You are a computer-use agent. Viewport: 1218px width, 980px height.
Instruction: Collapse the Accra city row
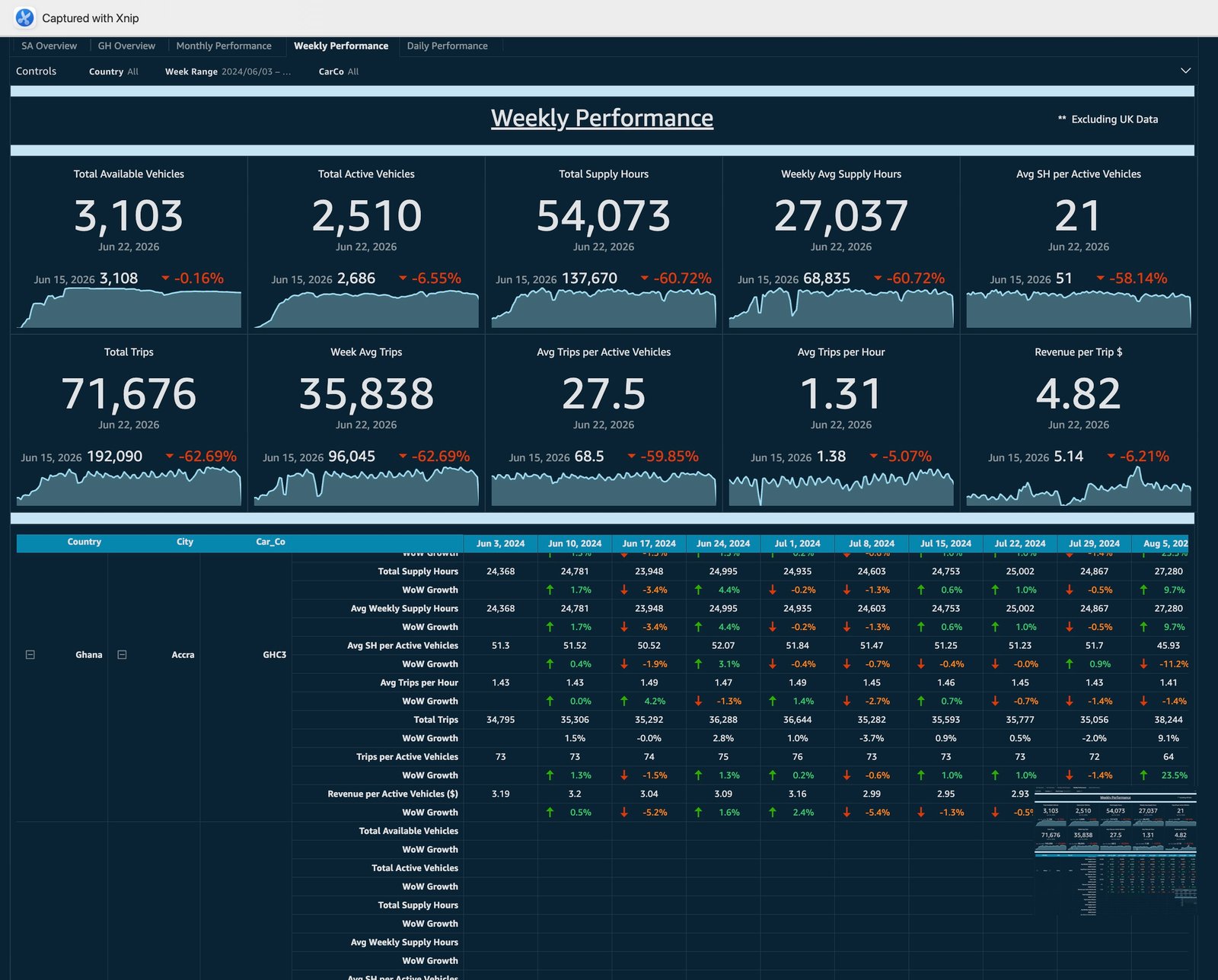pos(122,654)
